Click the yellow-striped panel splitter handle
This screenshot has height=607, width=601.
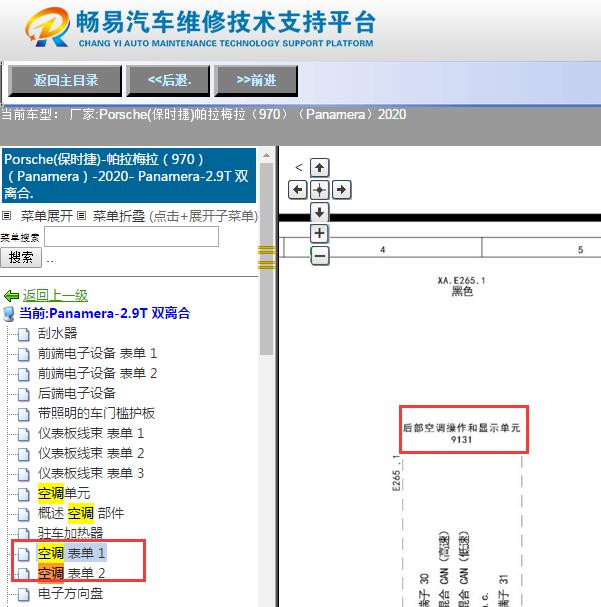(x=267, y=257)
